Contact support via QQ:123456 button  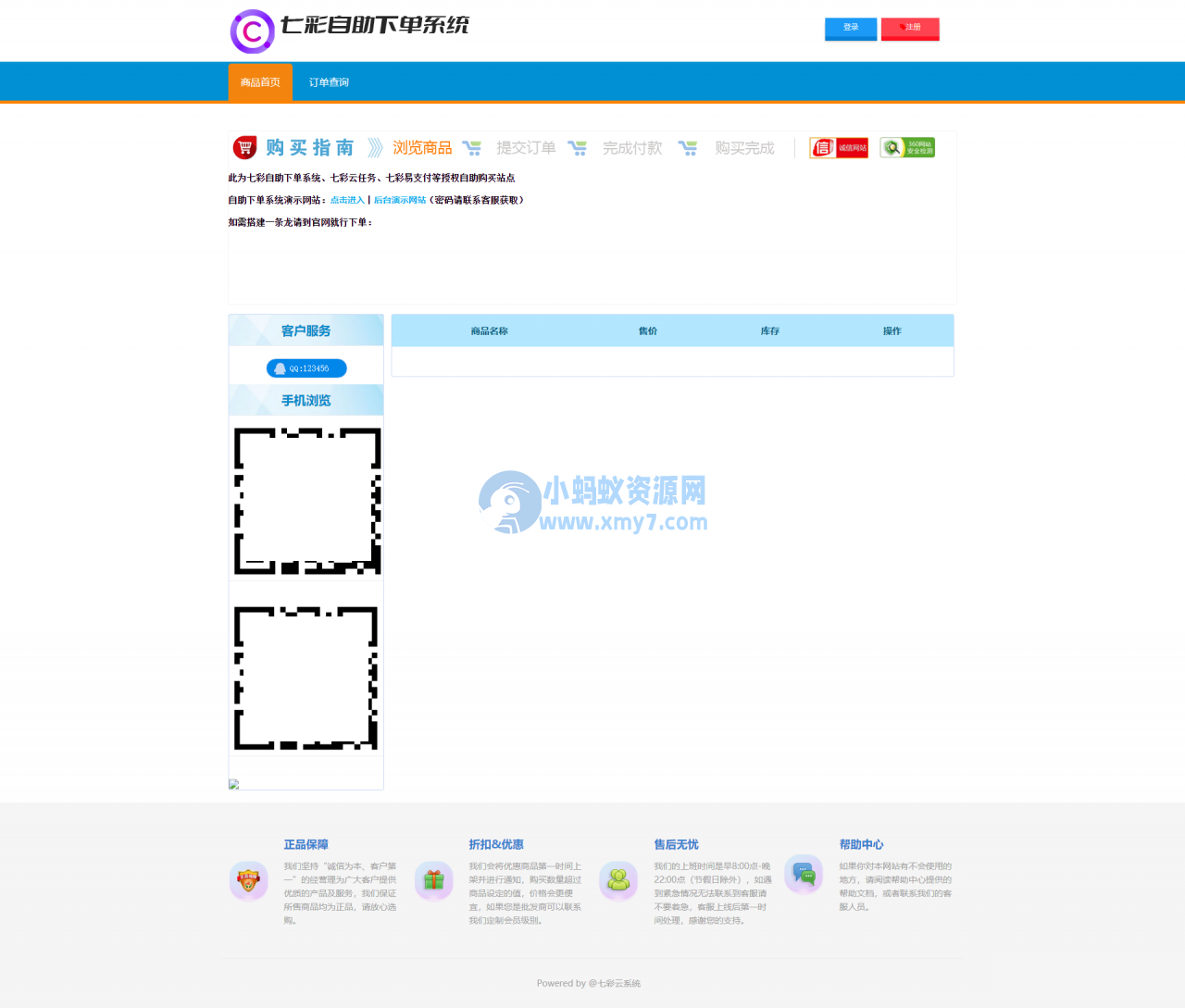306,368
